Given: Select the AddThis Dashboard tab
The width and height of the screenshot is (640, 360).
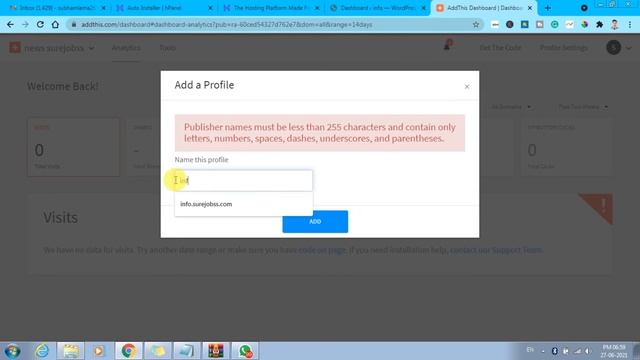Looking at the screenshot, I should [x=480, y=8].
